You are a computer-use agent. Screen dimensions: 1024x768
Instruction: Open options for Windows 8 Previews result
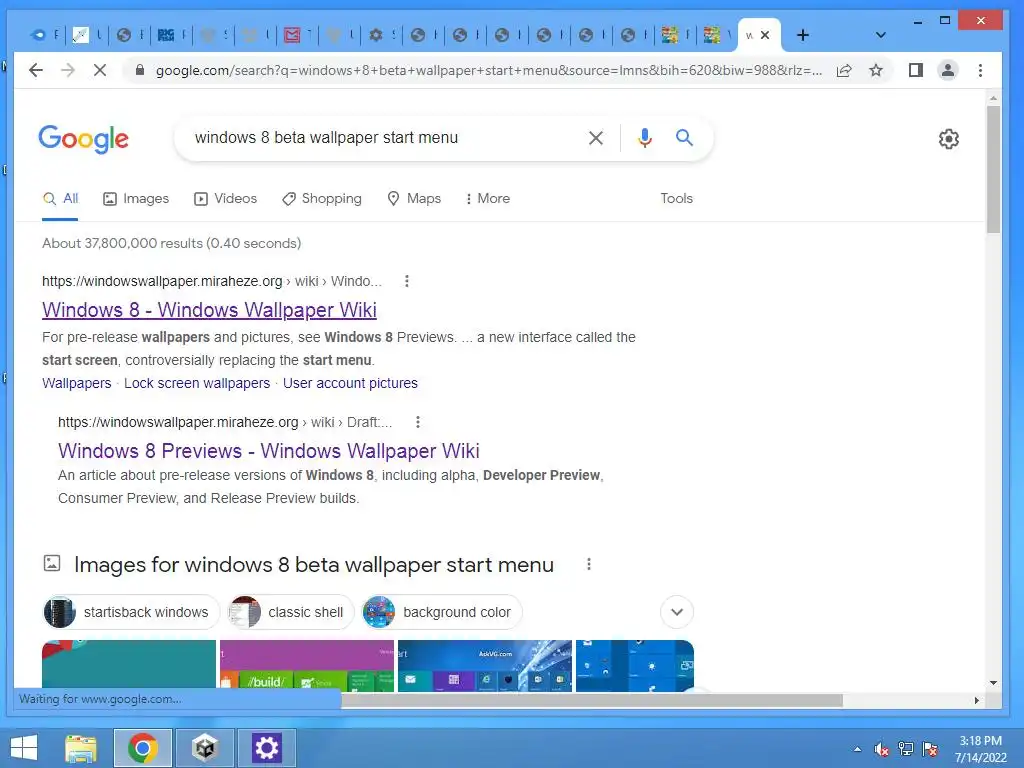point(418,423)
